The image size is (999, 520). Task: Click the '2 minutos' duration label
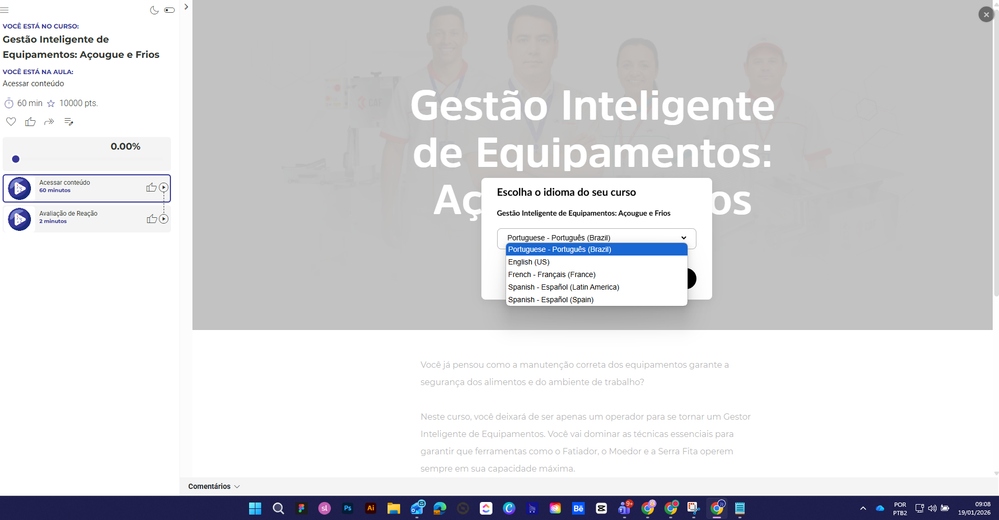pos(53,222)
